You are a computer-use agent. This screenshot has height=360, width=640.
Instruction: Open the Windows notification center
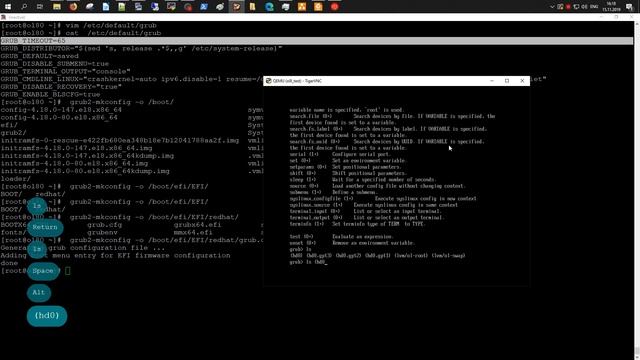coord(629,7)
